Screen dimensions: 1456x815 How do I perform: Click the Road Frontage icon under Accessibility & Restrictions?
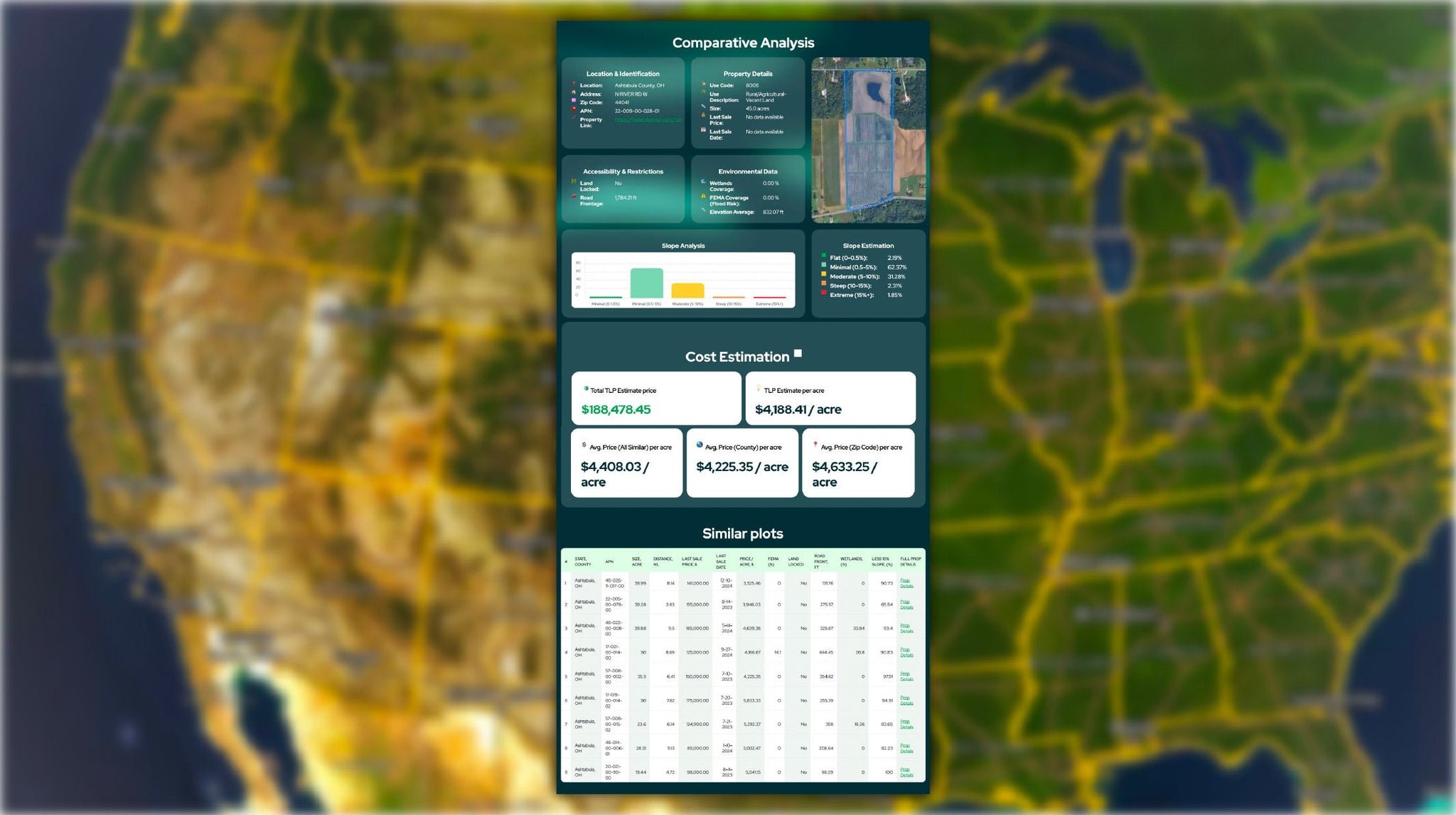(x=574, y=198)
